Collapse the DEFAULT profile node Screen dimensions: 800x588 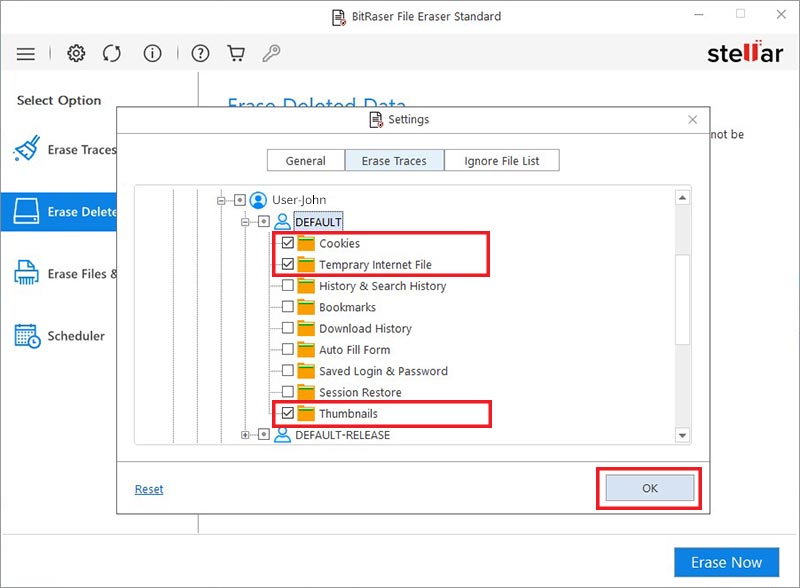point(246,222)
